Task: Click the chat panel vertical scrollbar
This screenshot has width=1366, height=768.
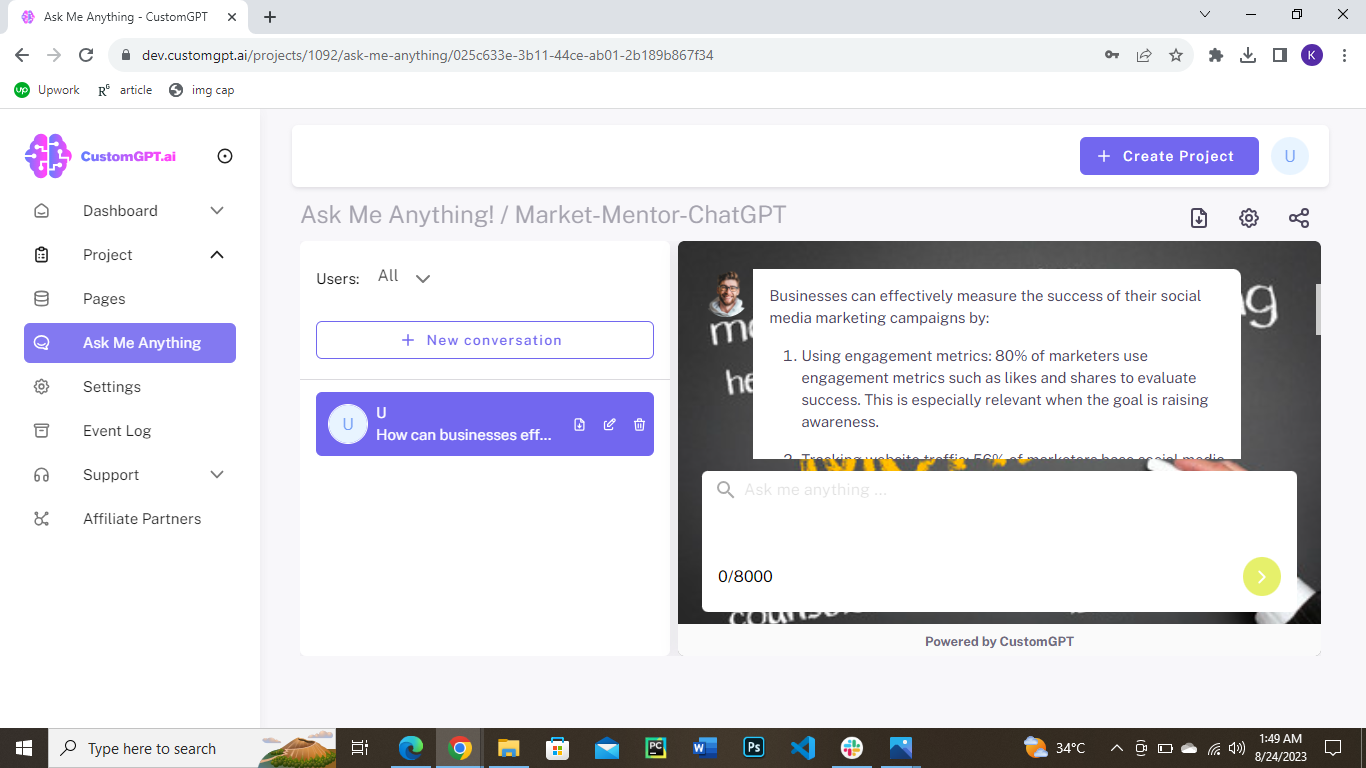Action: coord(1317,310)
